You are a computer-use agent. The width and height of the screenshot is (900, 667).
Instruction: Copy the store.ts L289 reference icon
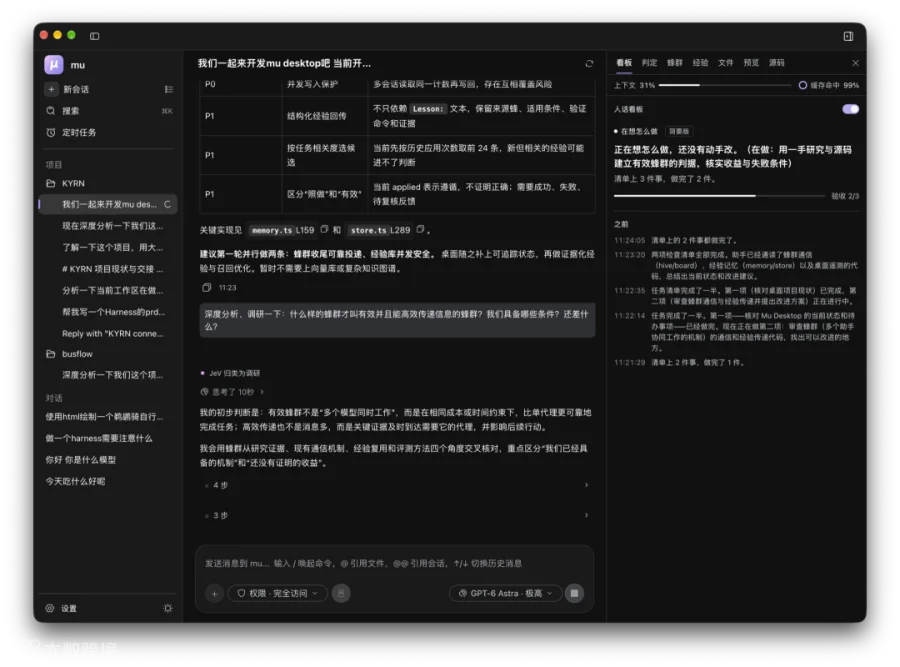[420, 230]
